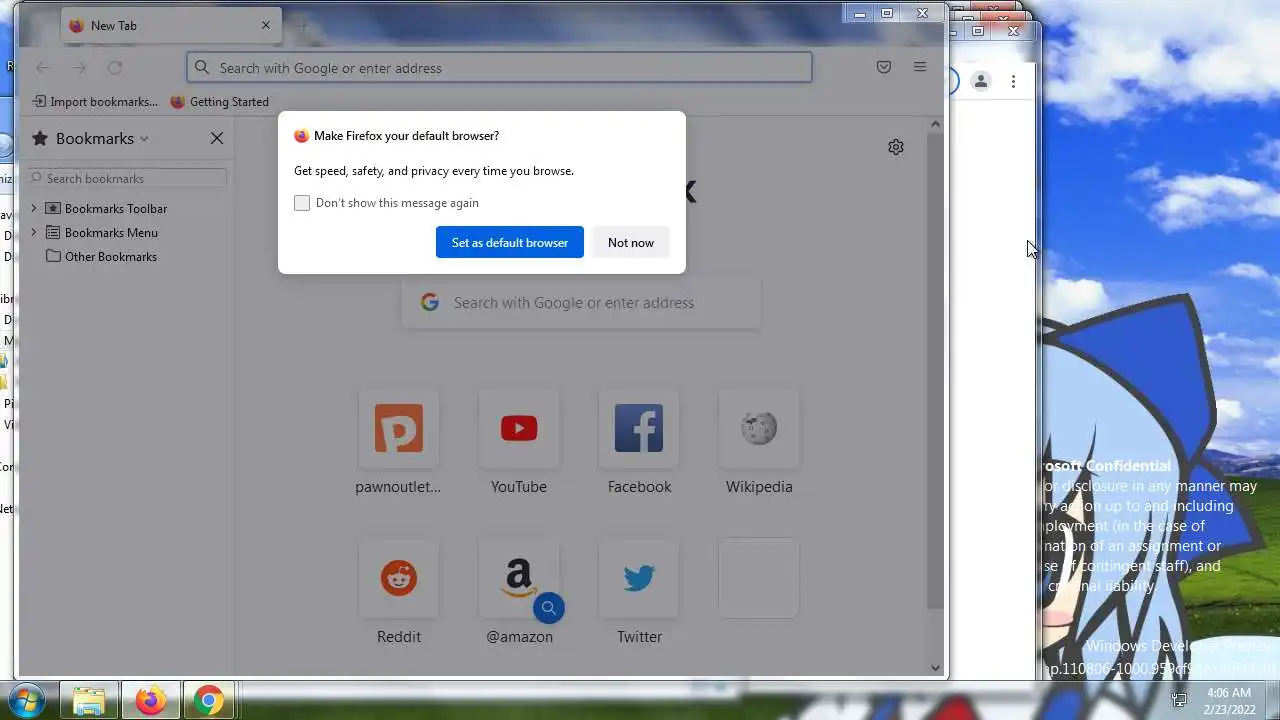1280x720 pixels.
Task: Open the Save to Pocket icon
Action: click(884, 67)
